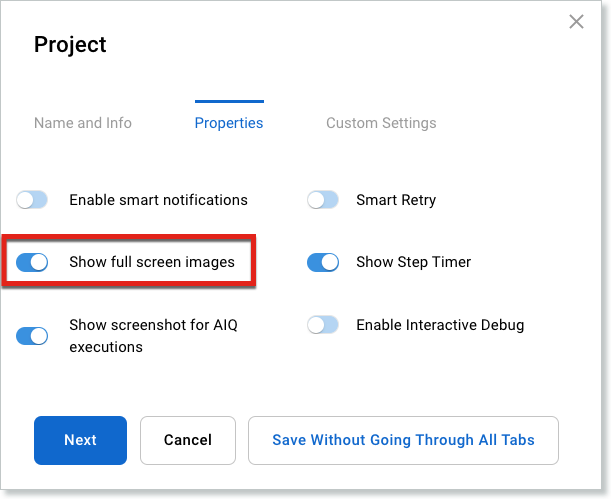
Task: Click the blue Next button
Action: tap(80, 440)
